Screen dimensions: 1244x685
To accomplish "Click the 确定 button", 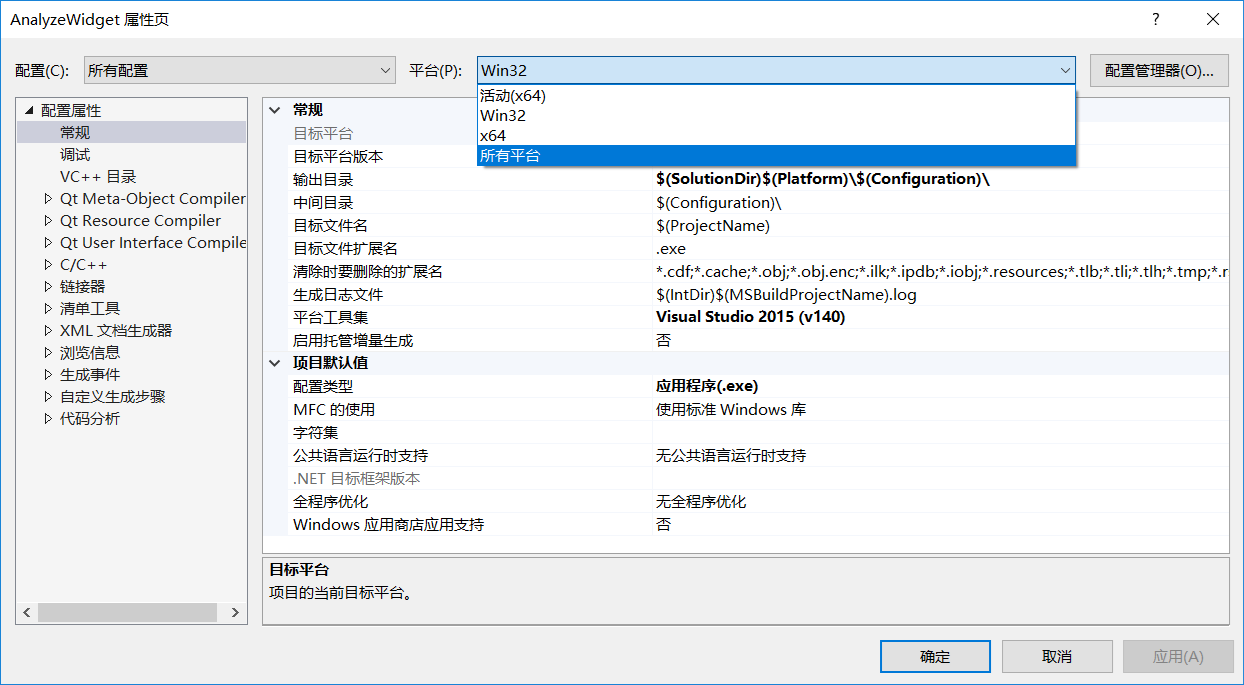I will (x=935, y=656).
